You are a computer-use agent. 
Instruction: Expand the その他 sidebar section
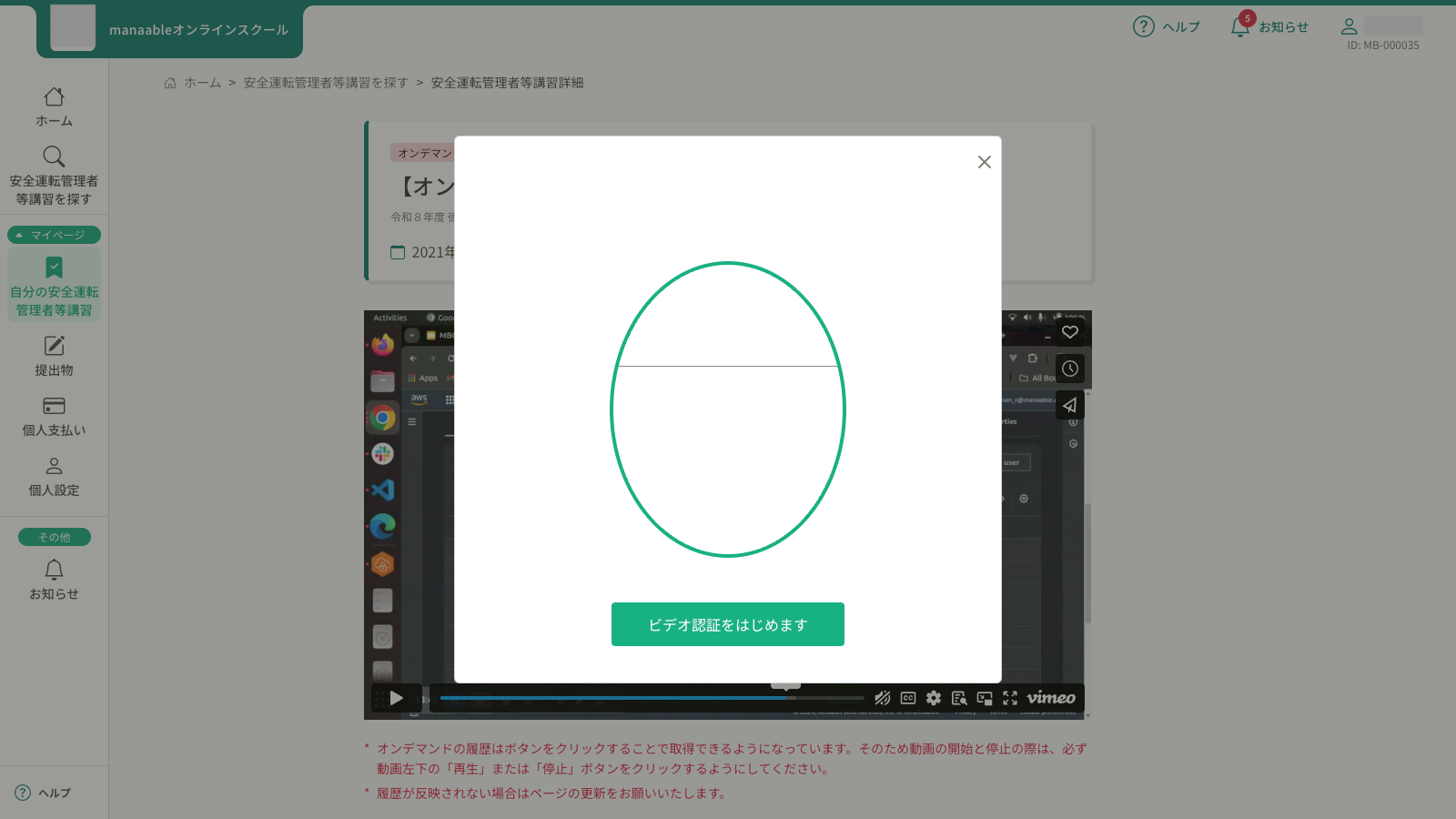(54, 537)
